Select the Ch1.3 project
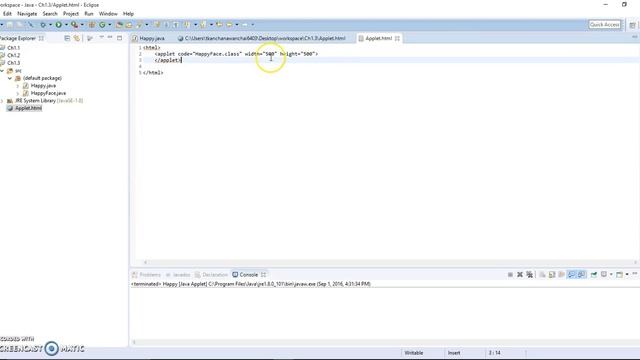 13,63
